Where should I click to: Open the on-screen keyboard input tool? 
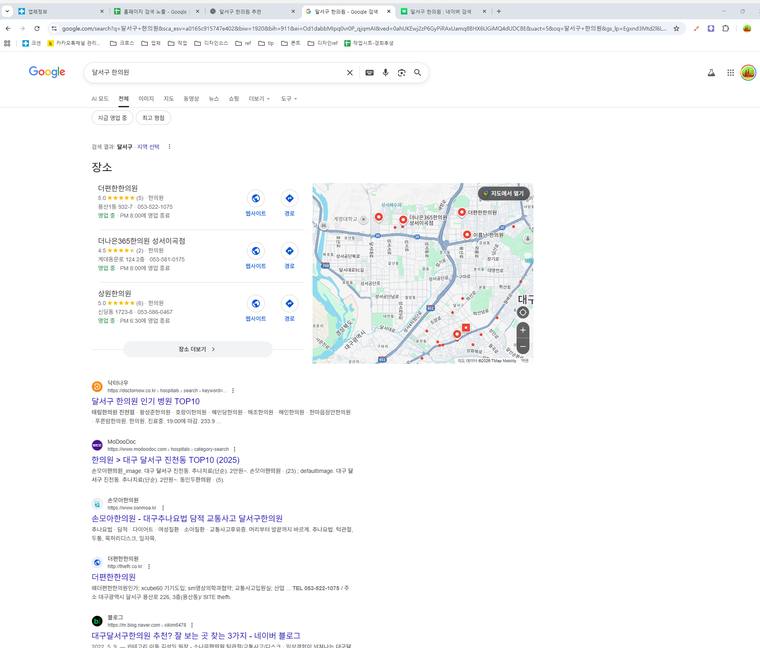pos(369,73)
